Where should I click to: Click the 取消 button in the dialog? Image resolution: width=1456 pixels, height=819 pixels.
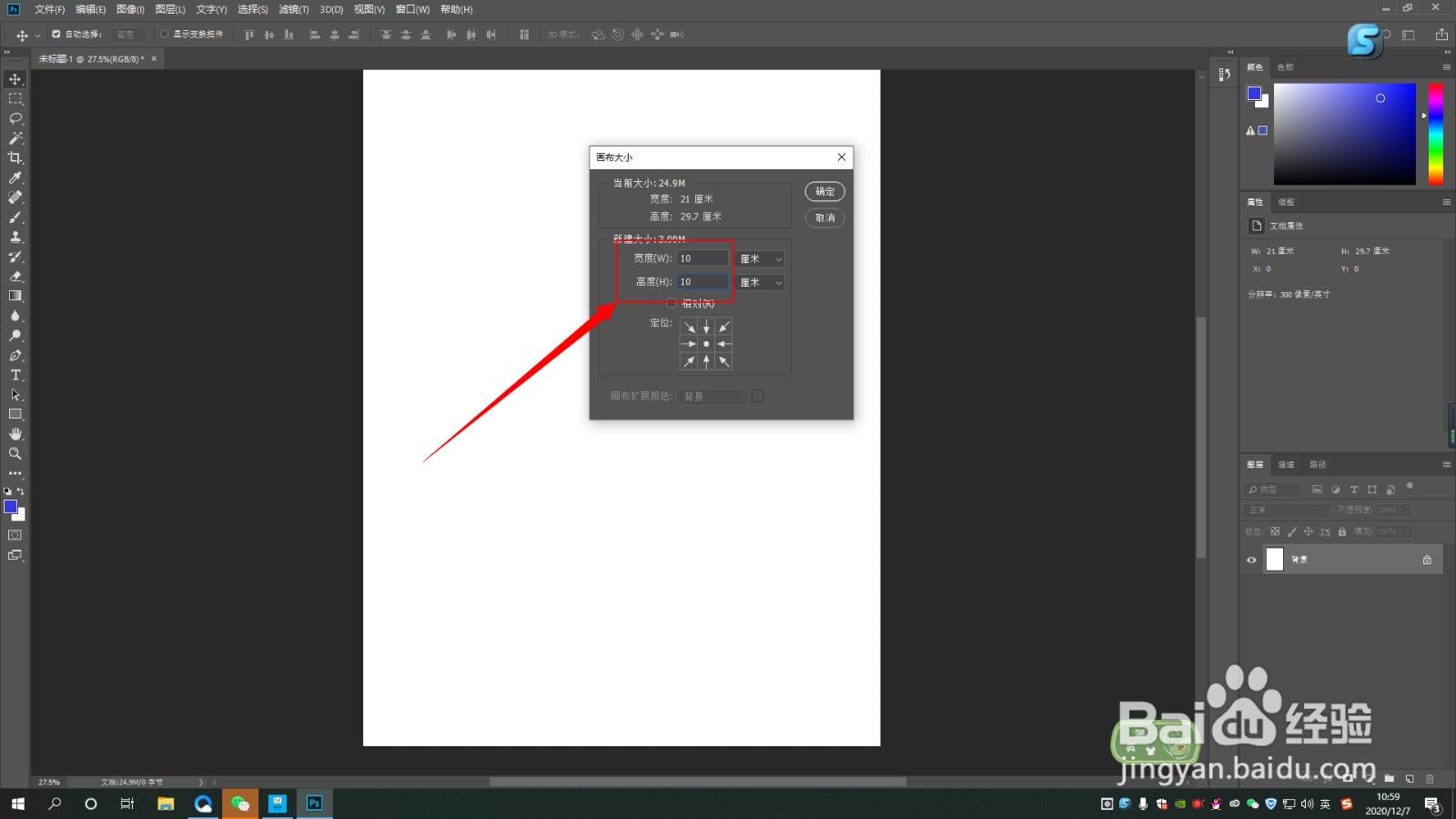(824, 217)
